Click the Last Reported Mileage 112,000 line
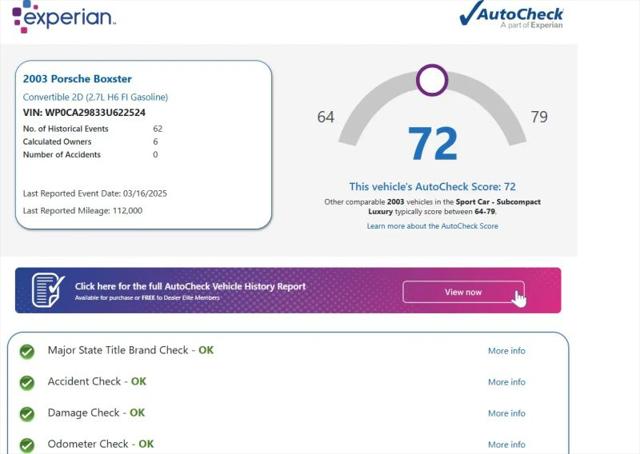Image resolution: width=640 pixels, height=454 pixels. 83,211
